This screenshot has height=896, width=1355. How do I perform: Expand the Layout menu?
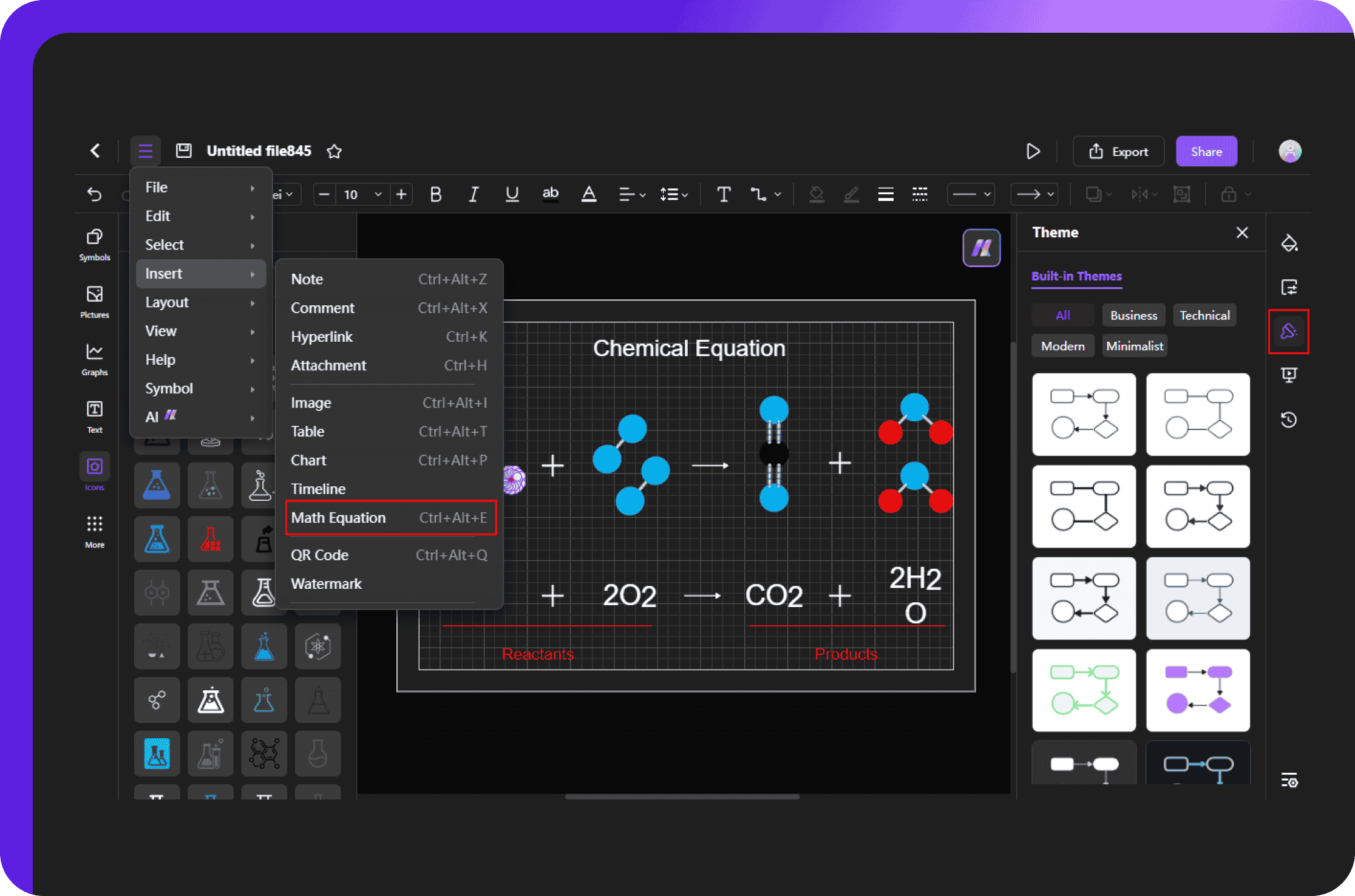pyautogui.click(x=200, y=302)
